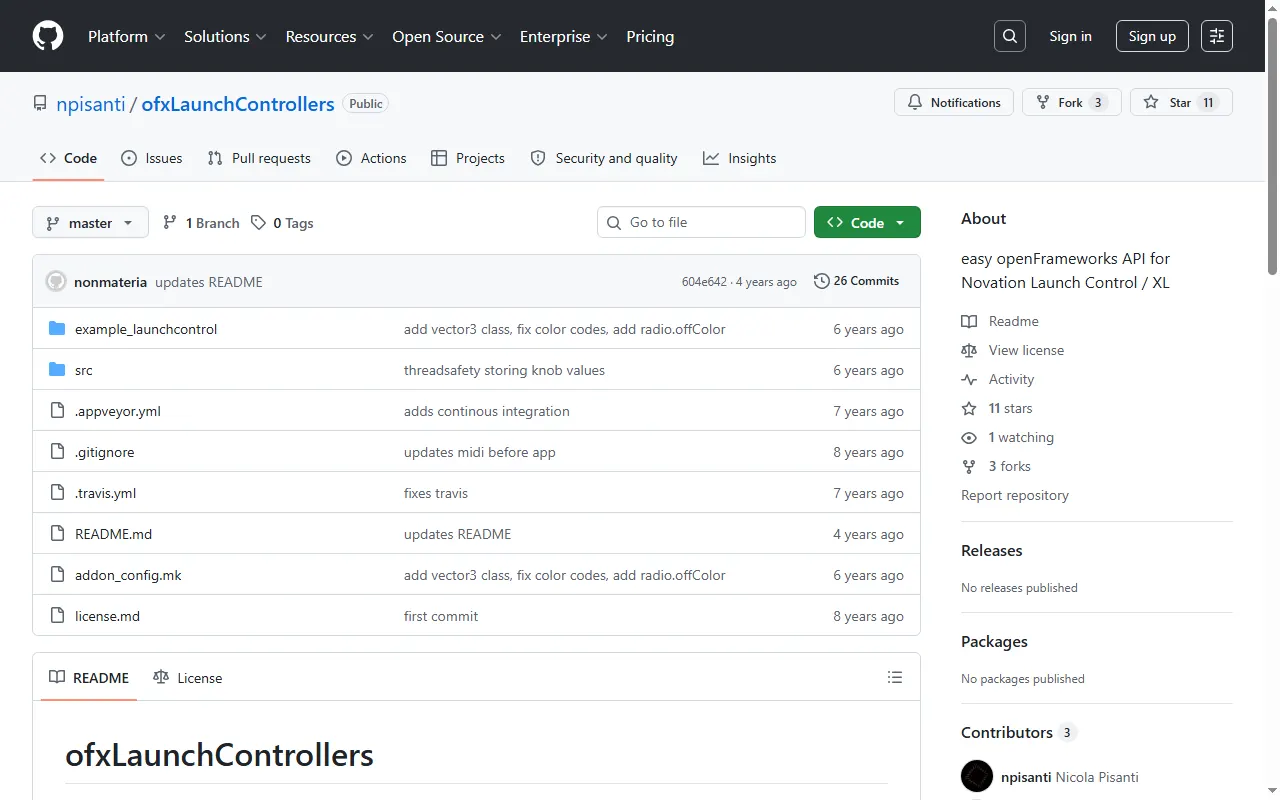
Task: Open the master branch dropdown
Action: [90, 223]
